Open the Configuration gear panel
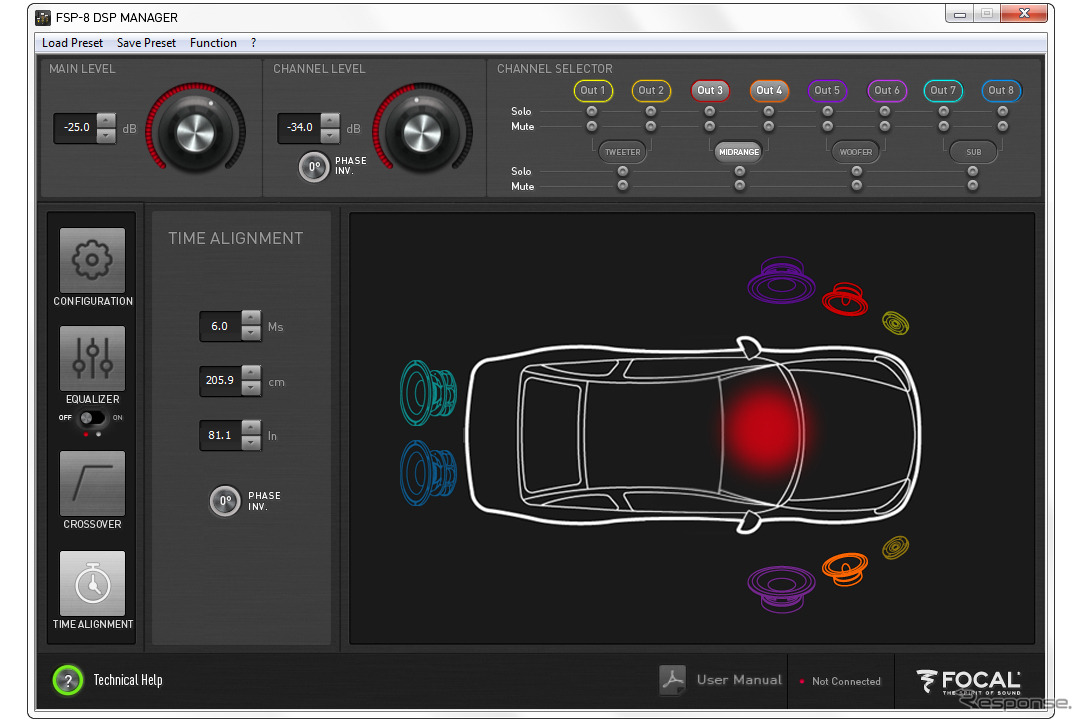Viewport: 1083px width, 722px height. click(x=93, y=260)
